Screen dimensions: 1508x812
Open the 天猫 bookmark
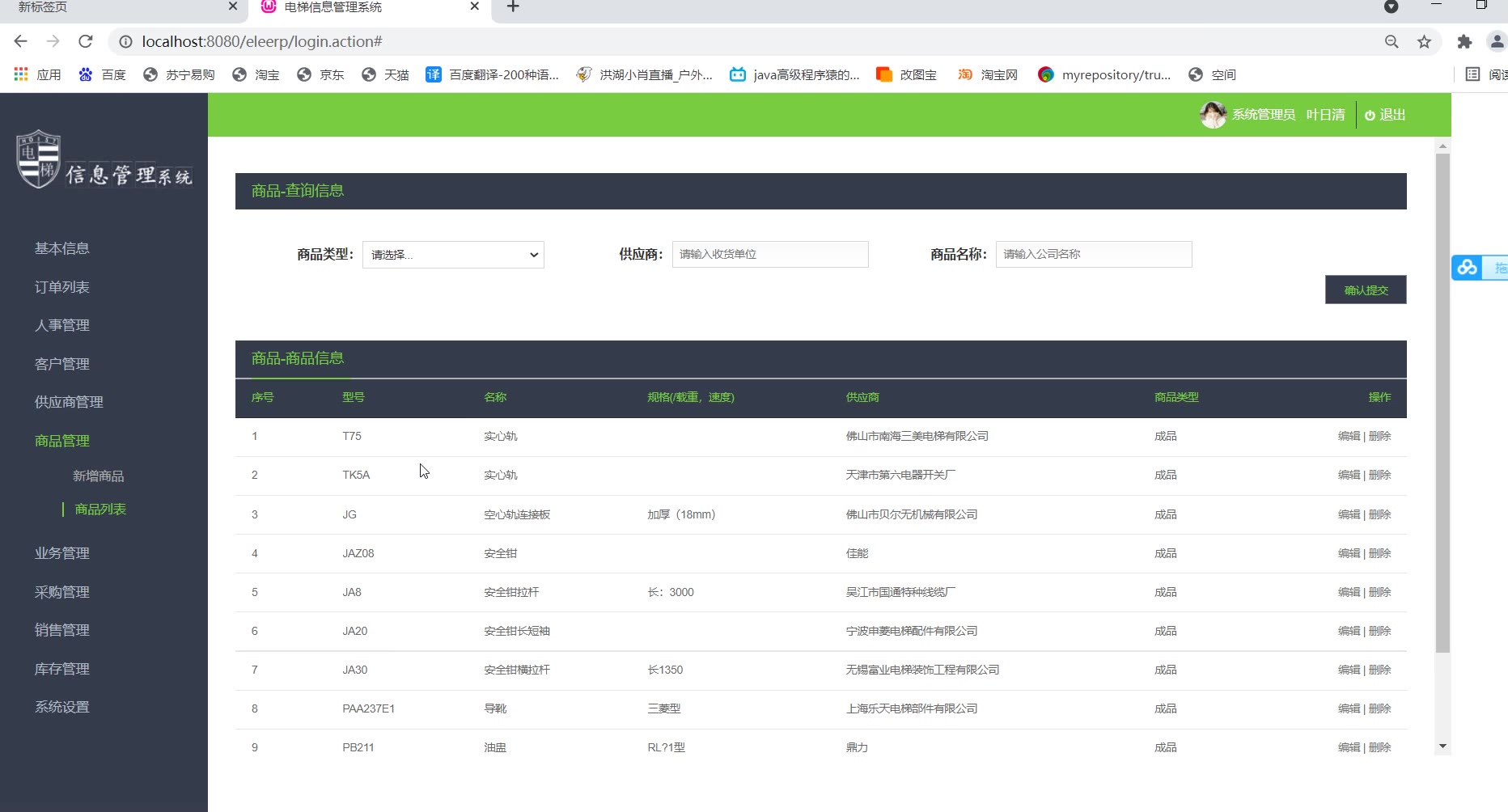(385, 74)
